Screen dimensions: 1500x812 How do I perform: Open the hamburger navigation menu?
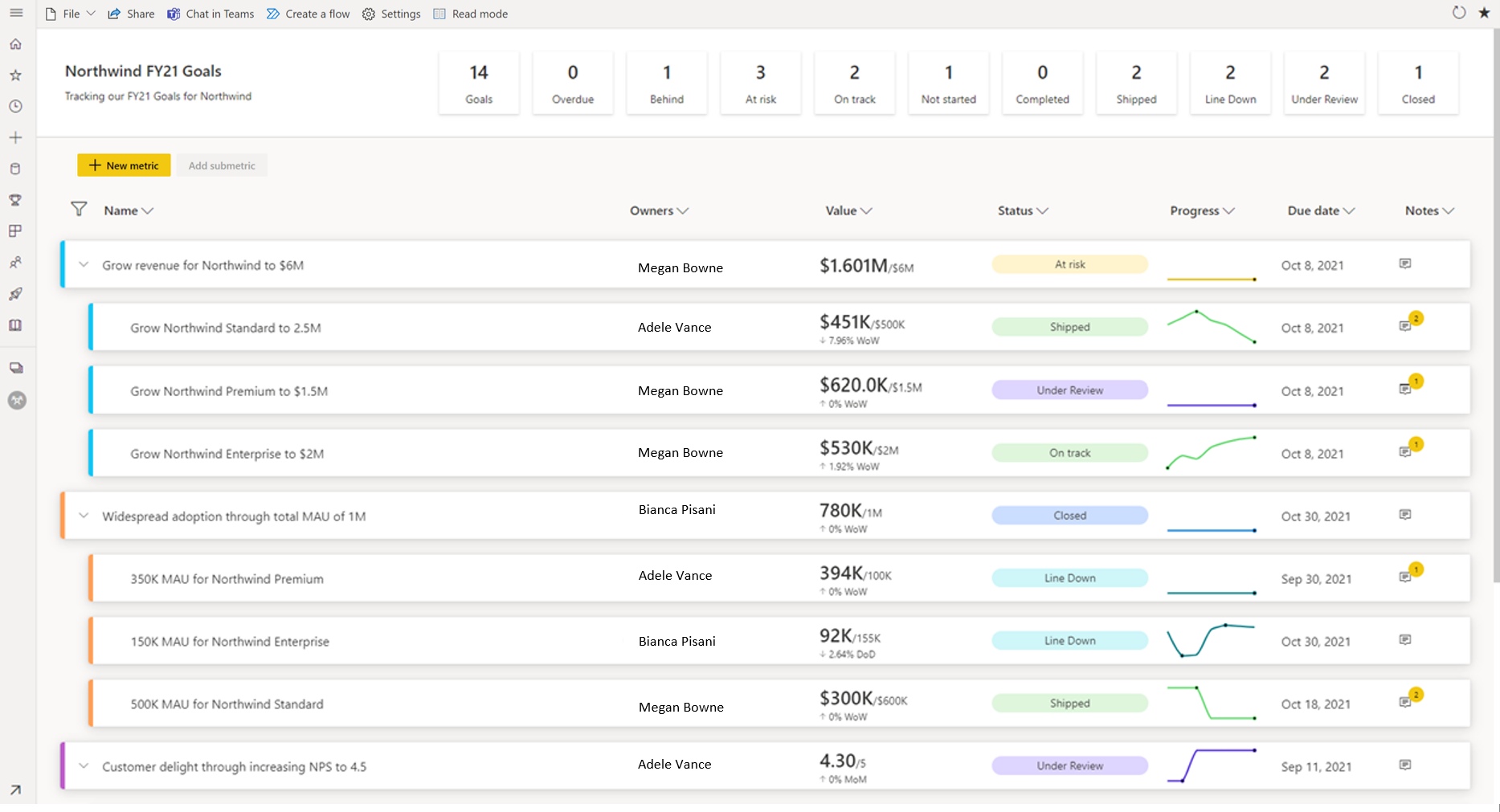(16, 13)
